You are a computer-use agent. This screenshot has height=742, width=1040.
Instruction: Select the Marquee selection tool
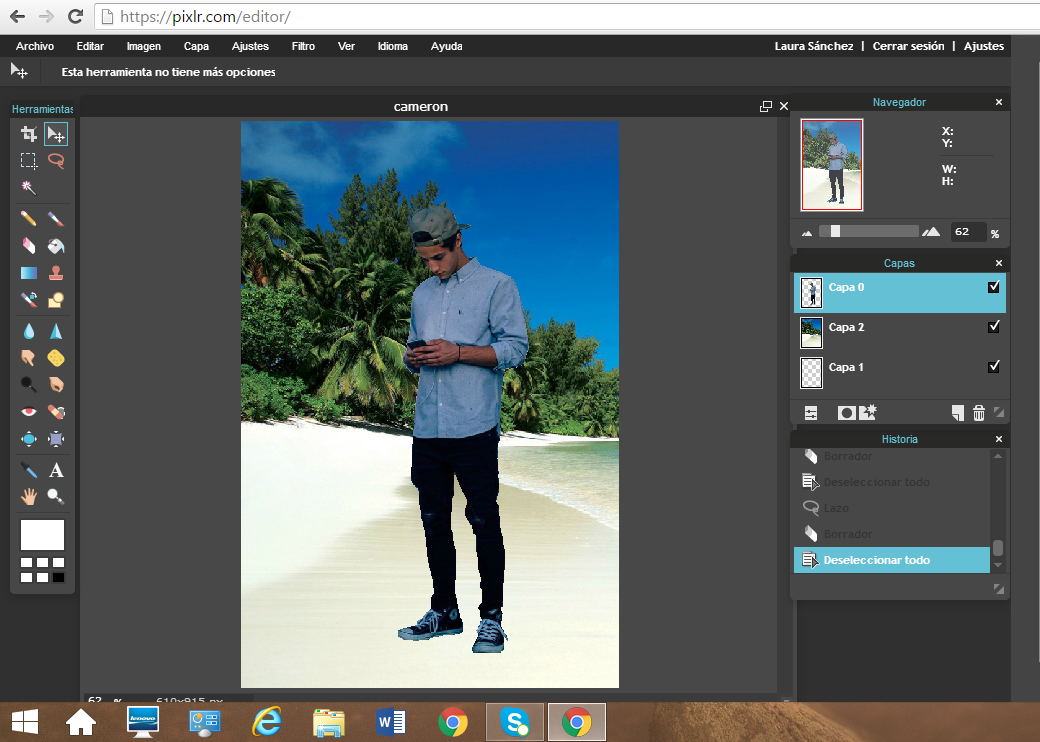point(29,160)
